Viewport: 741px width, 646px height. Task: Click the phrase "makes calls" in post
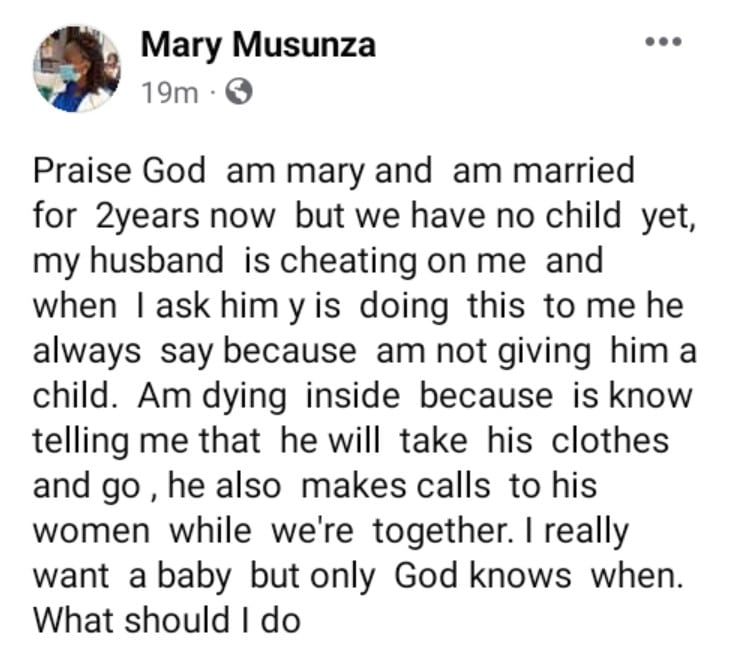pyautogui.click(x=395, y=486)
